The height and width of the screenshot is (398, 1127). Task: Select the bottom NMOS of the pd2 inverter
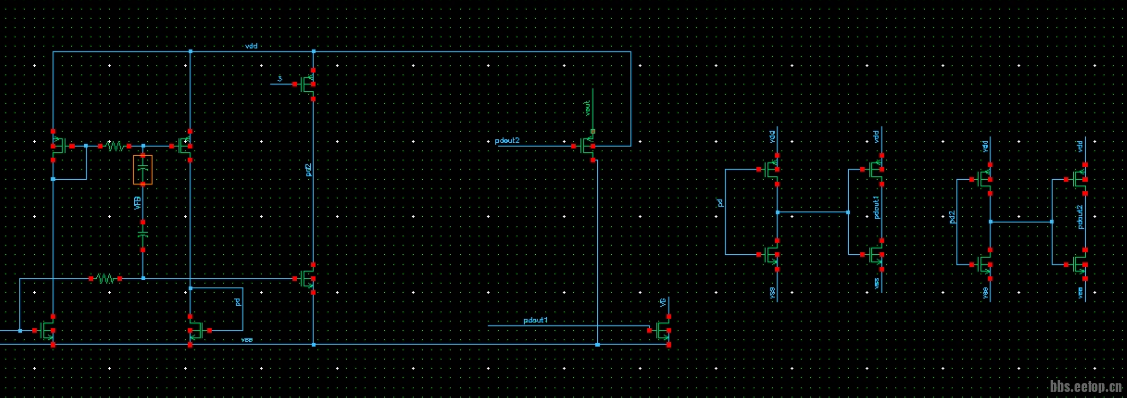984,264
